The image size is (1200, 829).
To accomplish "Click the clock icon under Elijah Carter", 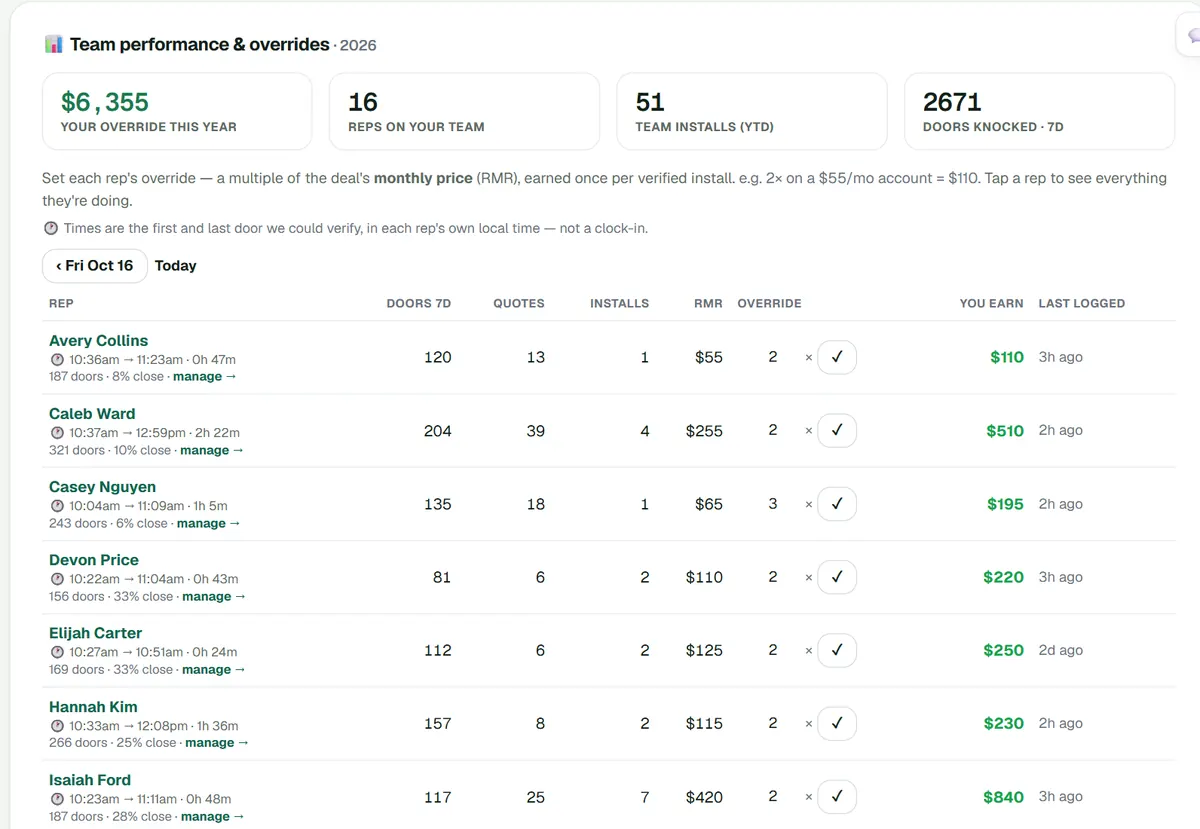I will [x=57, y=652].
